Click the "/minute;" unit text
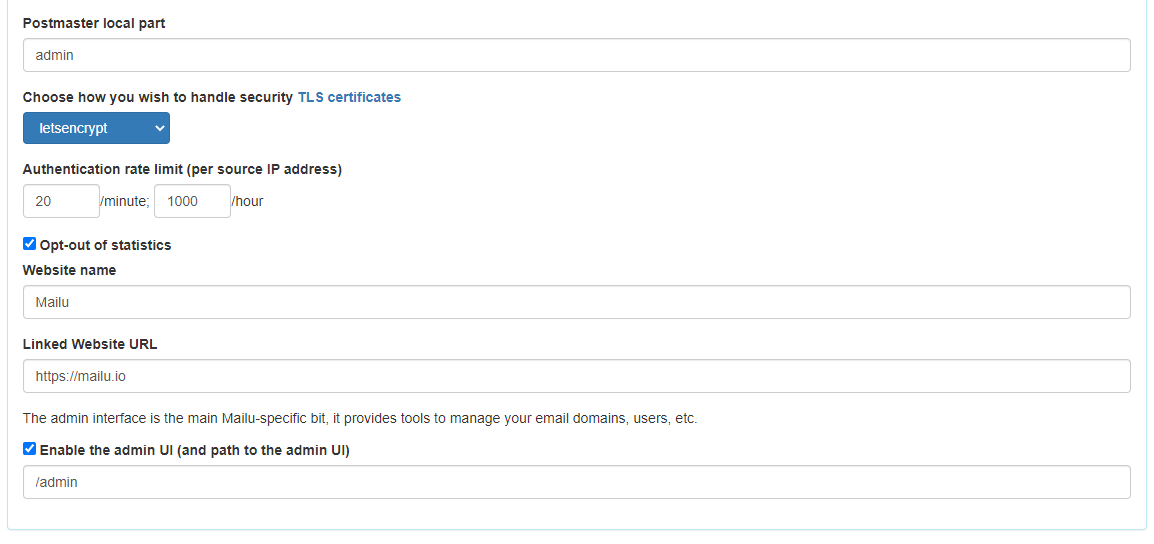Viewport: 1154px width, 544px height. click(125, 201)
